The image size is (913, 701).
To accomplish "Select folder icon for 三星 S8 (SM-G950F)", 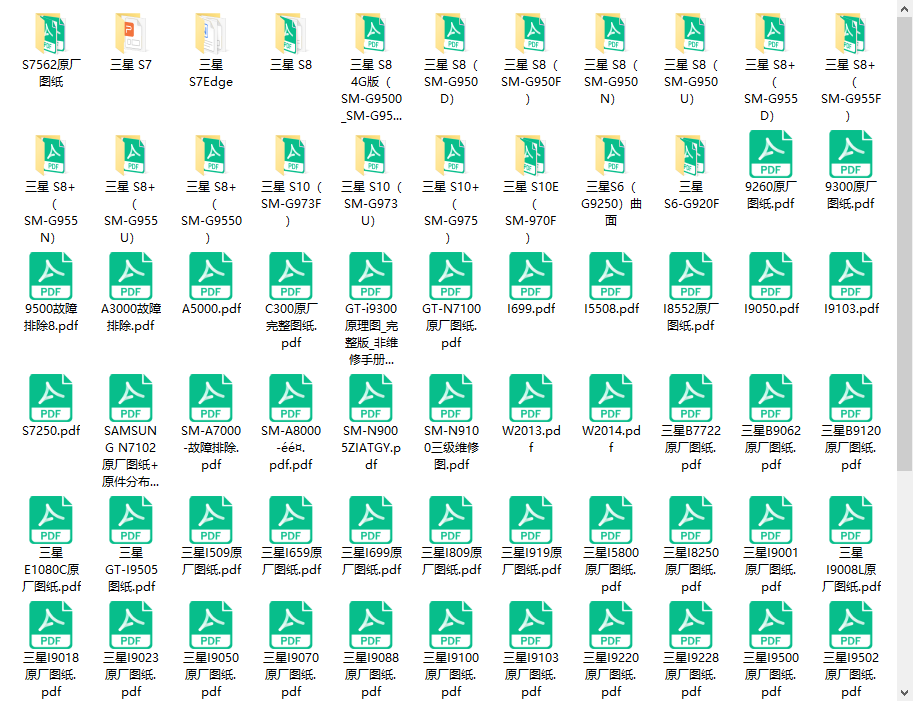I will (531, 34).
